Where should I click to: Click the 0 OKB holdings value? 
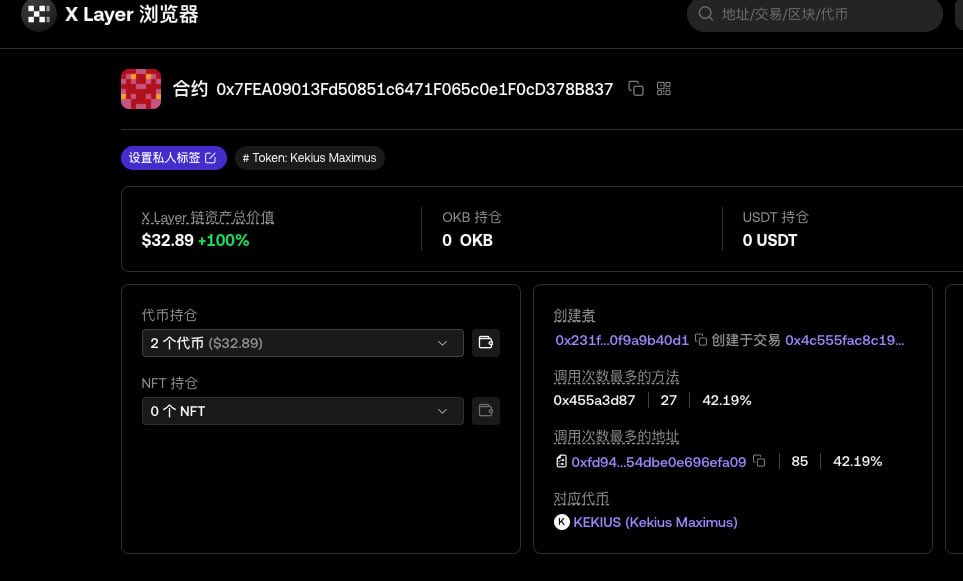click(467, 240)
